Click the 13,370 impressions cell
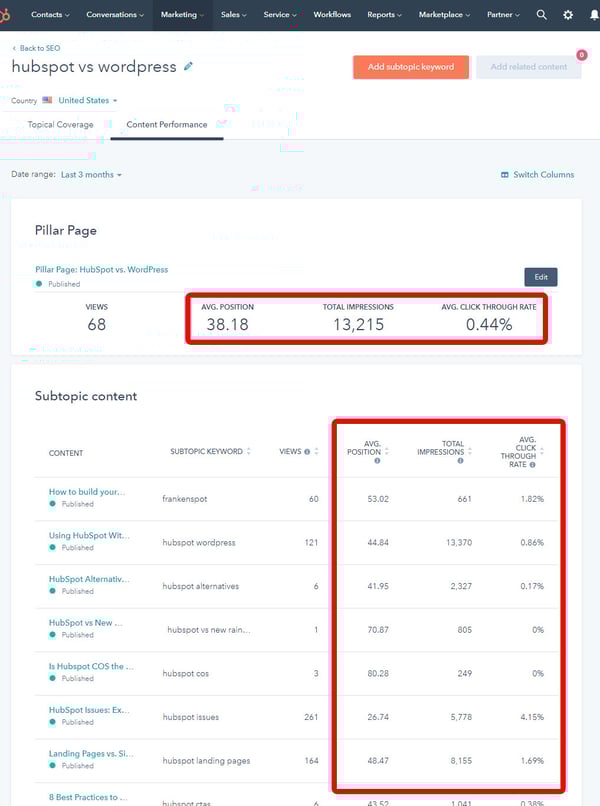The height and width of the screenshot is (806, 600). coord(459,543)
